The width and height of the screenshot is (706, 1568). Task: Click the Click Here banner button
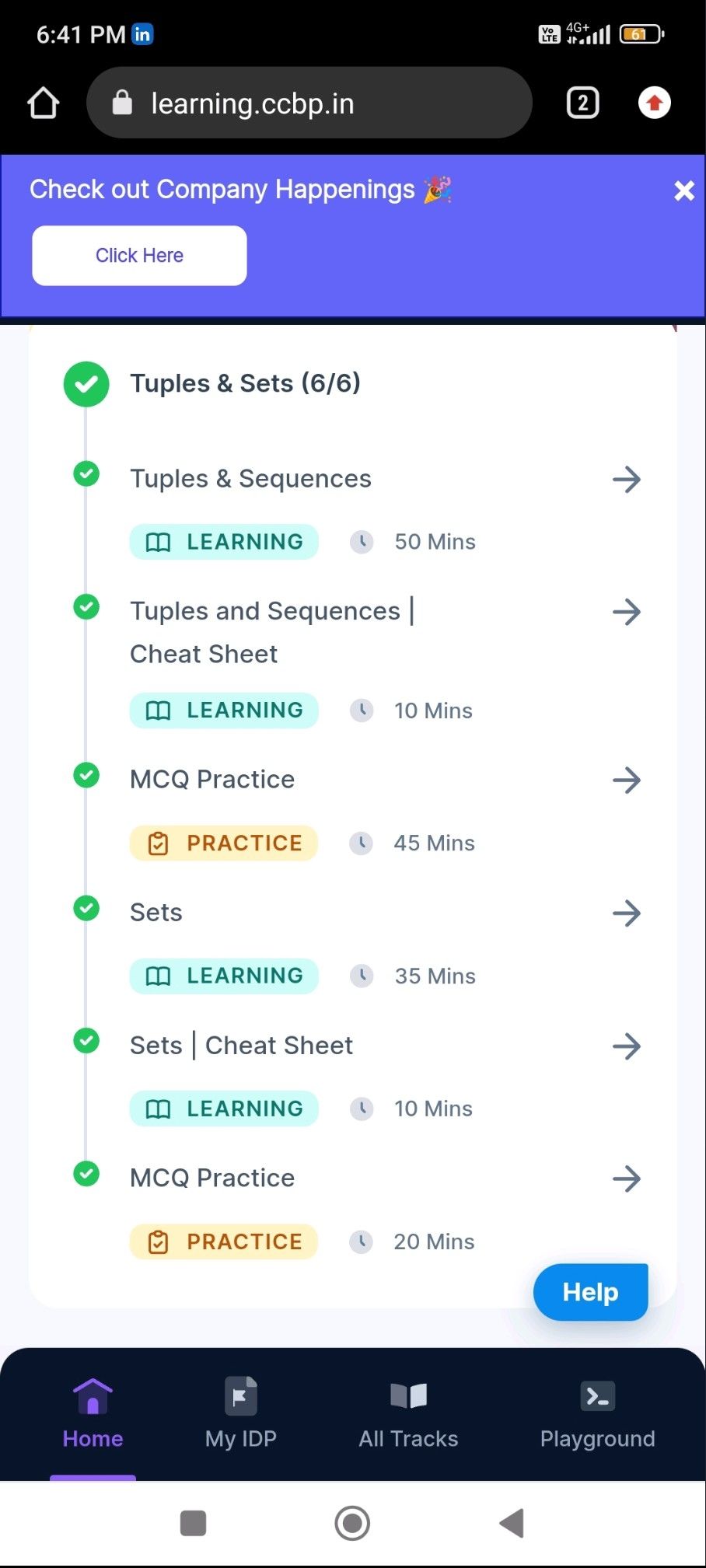point(139,256)
